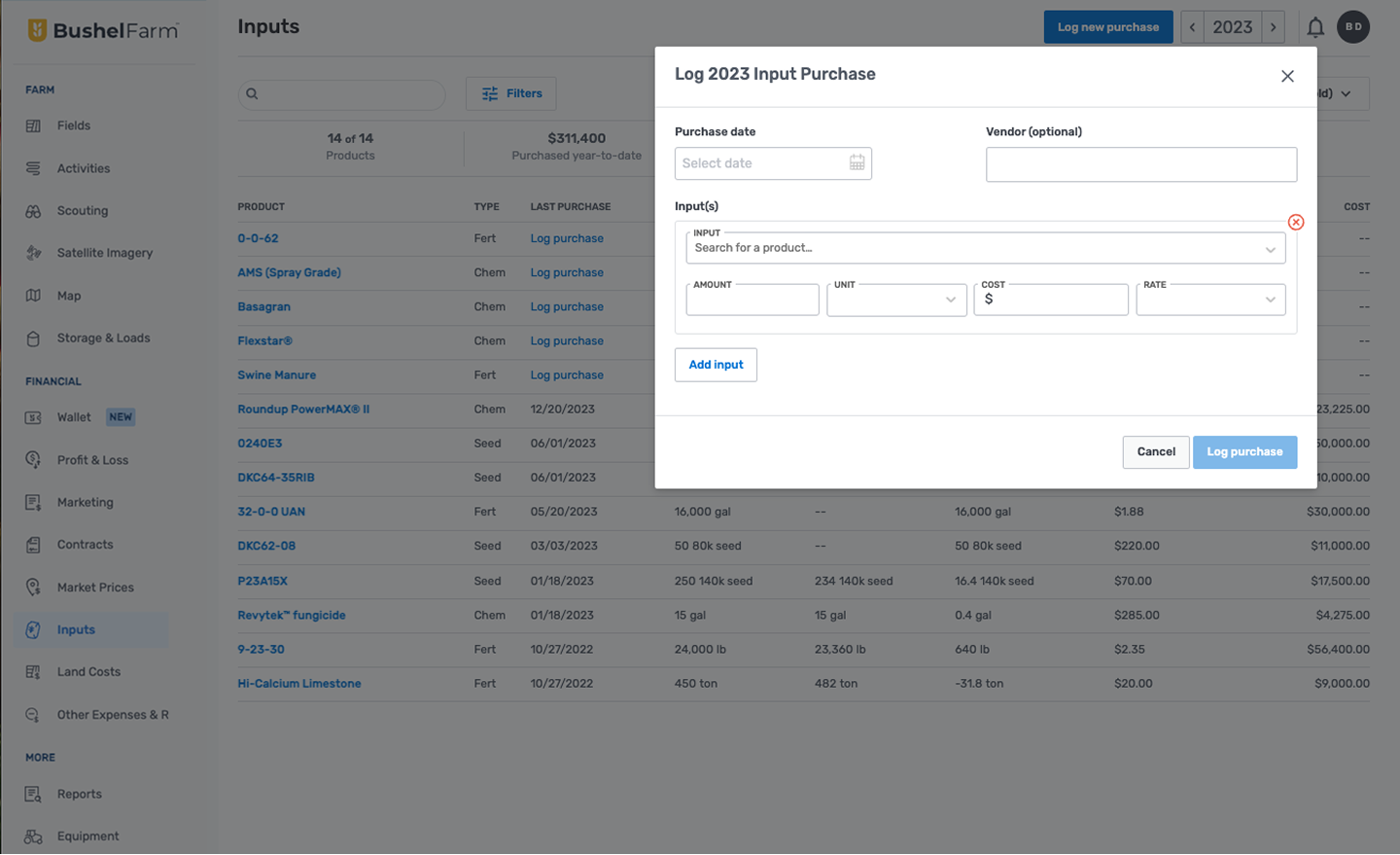Click the Add input button
The height and width of the screenshot is (855, 1400).
pos(716,365)
